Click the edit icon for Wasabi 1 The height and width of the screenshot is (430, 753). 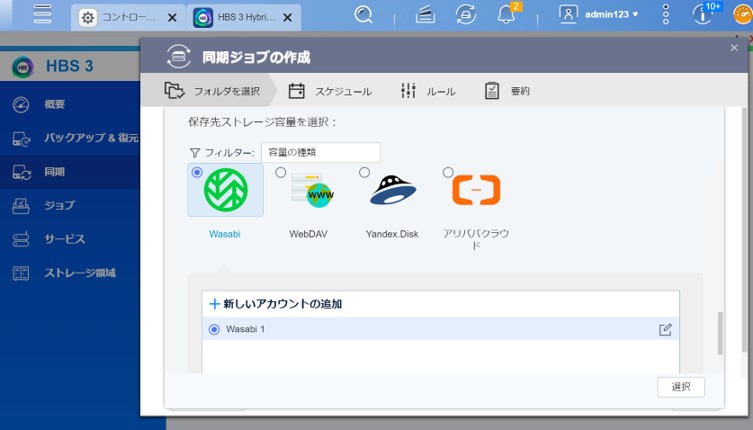pos(665,329)
